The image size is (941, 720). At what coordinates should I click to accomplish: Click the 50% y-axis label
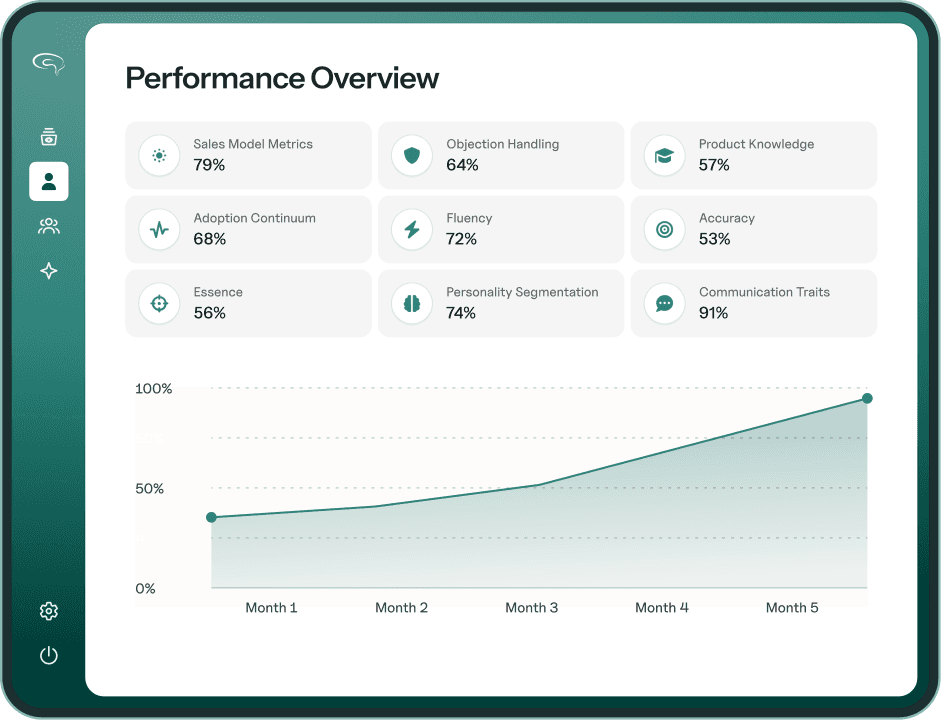pyautogui.click(x=149, y=488)
